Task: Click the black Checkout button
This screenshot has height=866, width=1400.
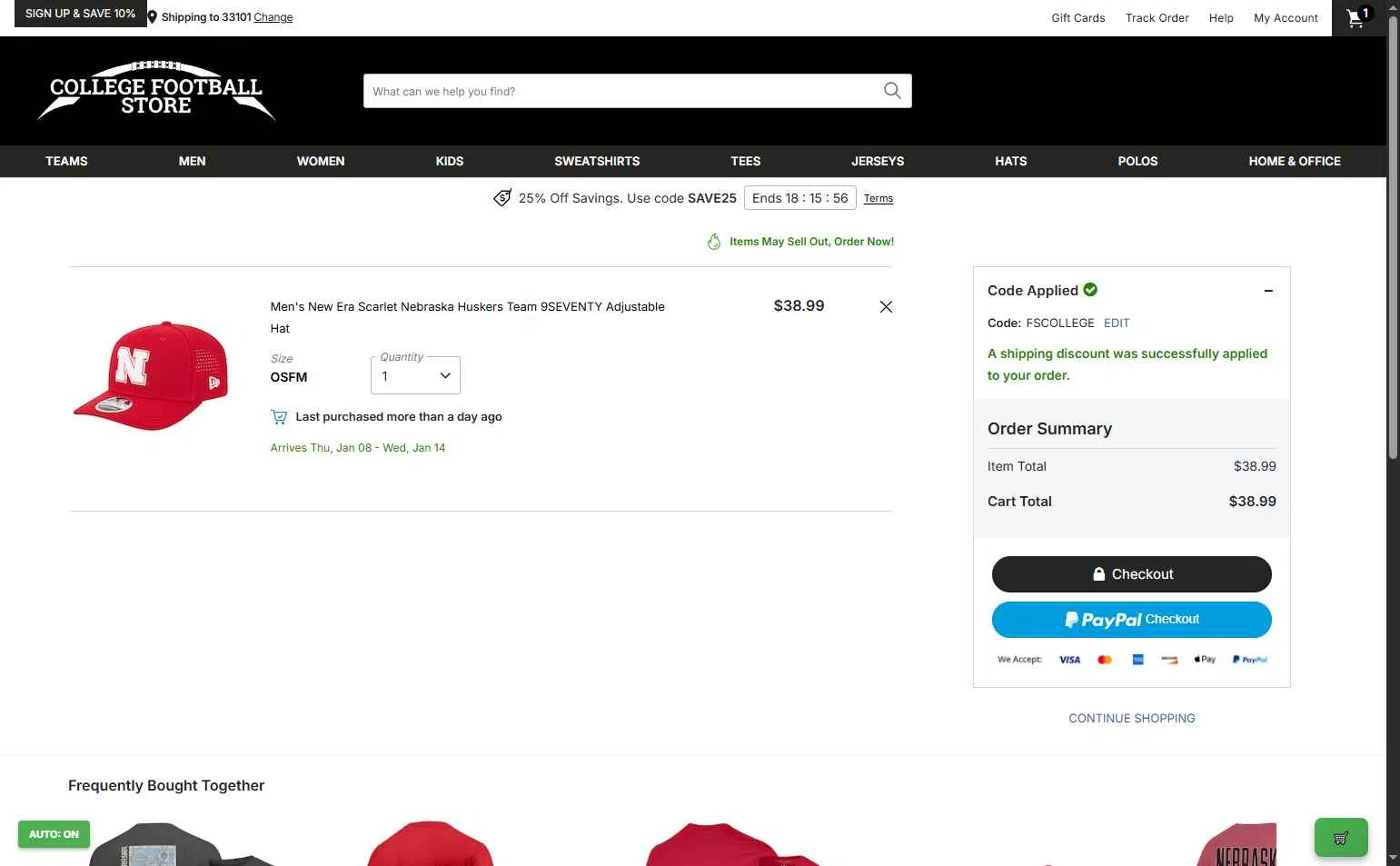Action: click(x=1132, y=574)
